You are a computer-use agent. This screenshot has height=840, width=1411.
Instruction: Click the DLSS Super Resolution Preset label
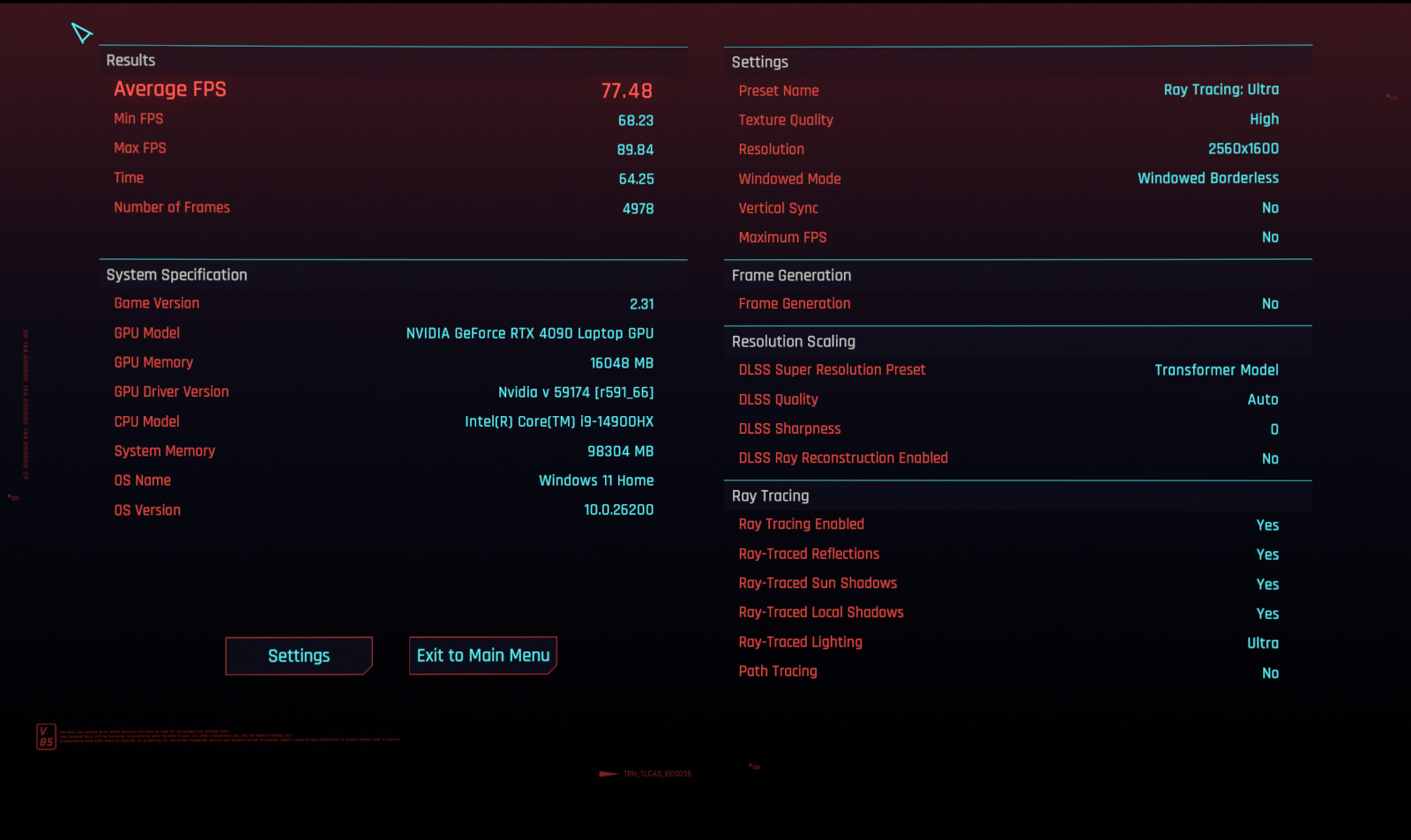coord(832,370)
